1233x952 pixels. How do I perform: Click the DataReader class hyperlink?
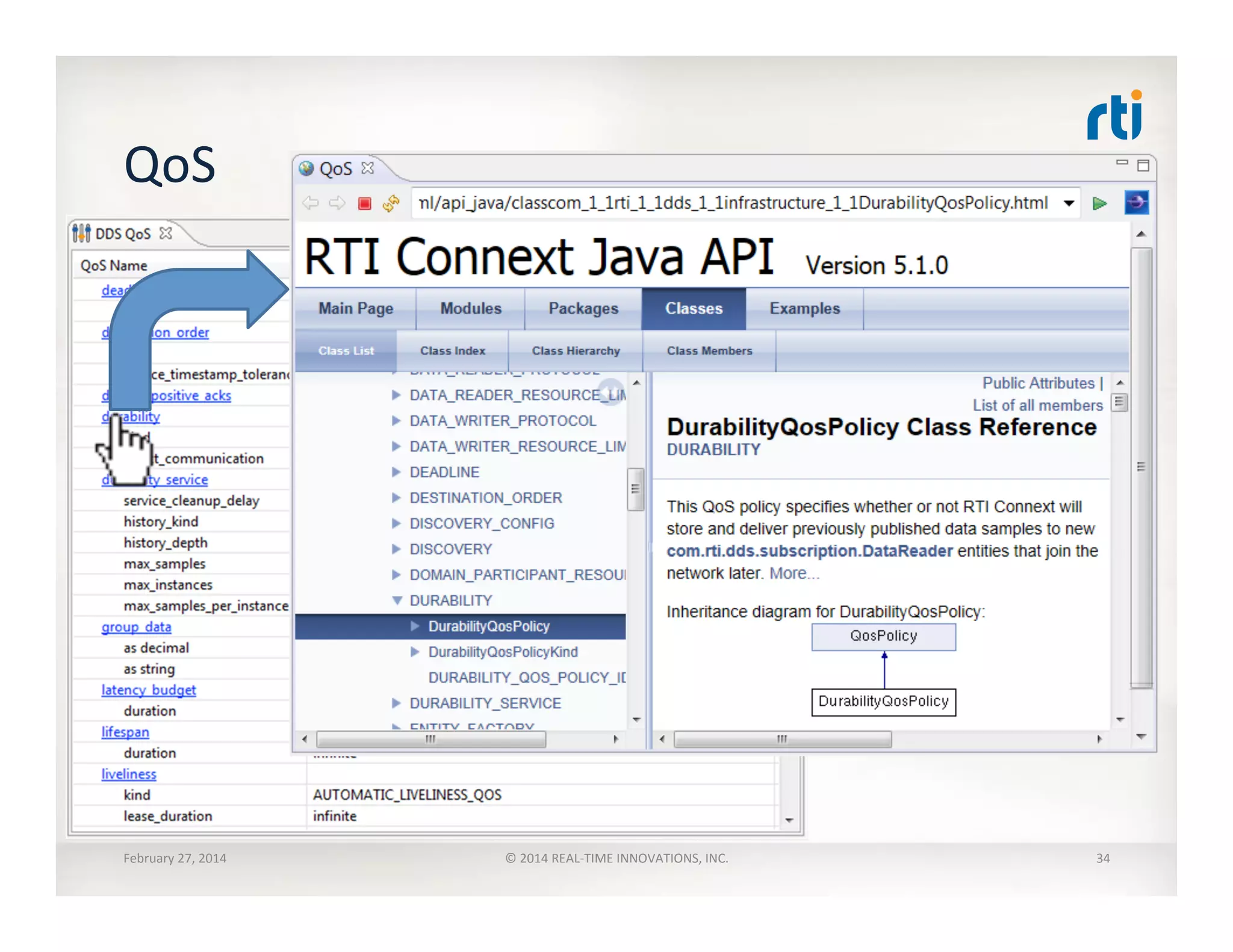[809, 551]
